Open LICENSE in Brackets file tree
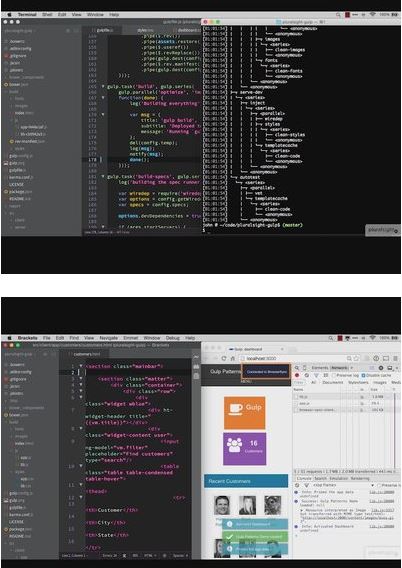 (16, 522)
